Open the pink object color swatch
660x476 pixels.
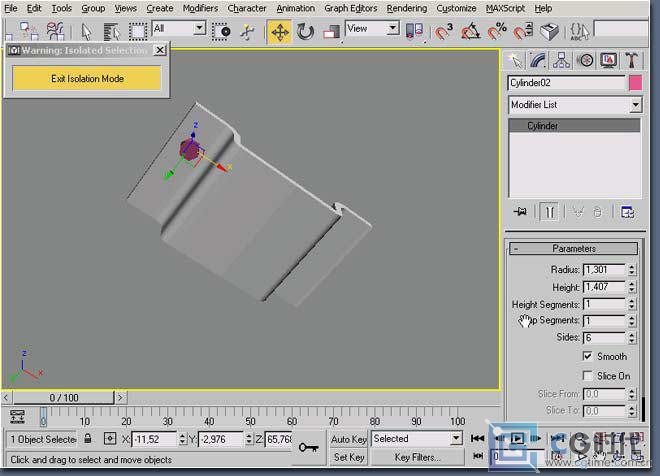point(636,83)
